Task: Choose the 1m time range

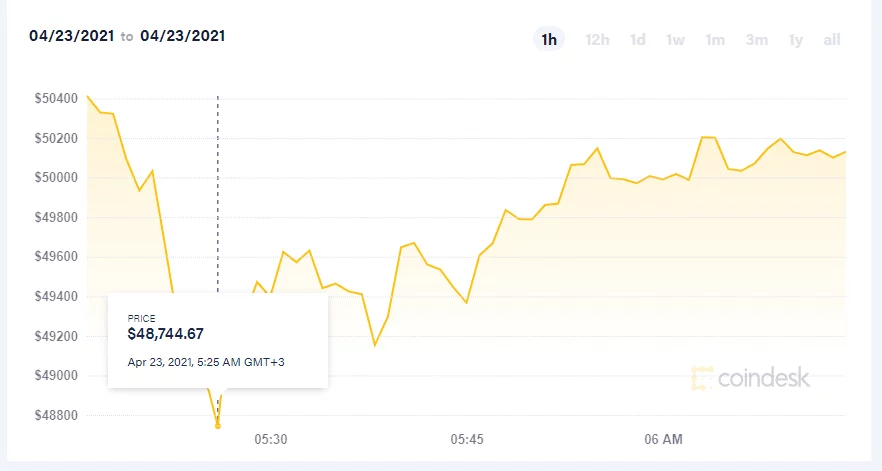Action: point(714,39)
